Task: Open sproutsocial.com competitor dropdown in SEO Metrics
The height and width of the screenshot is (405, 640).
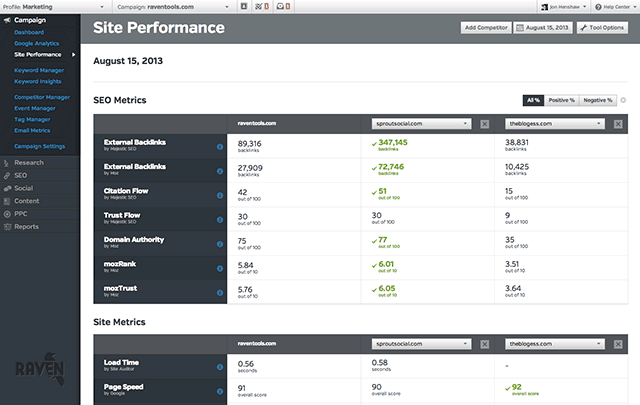Action: [x=421, y=124]
